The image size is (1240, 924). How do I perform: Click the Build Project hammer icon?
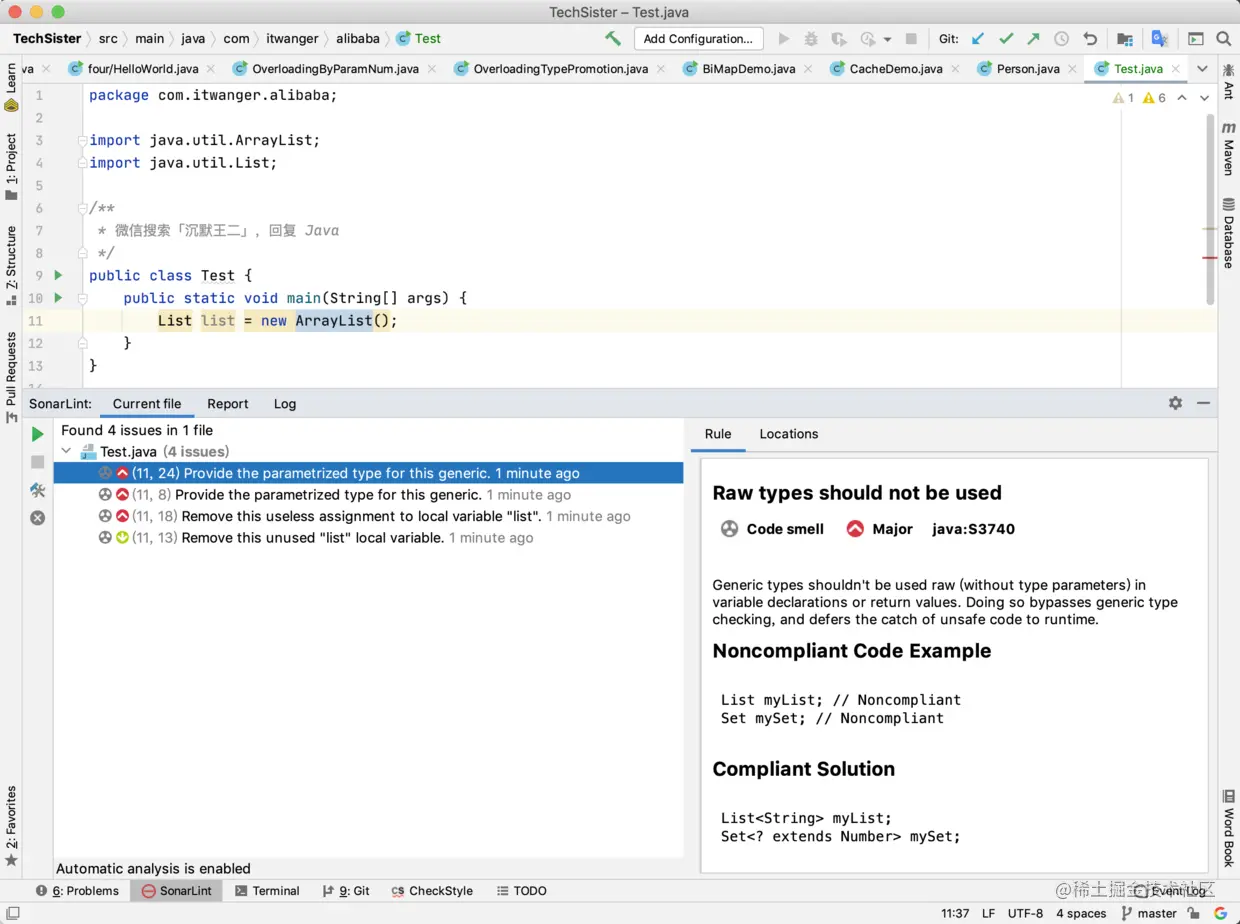[613, 39]
